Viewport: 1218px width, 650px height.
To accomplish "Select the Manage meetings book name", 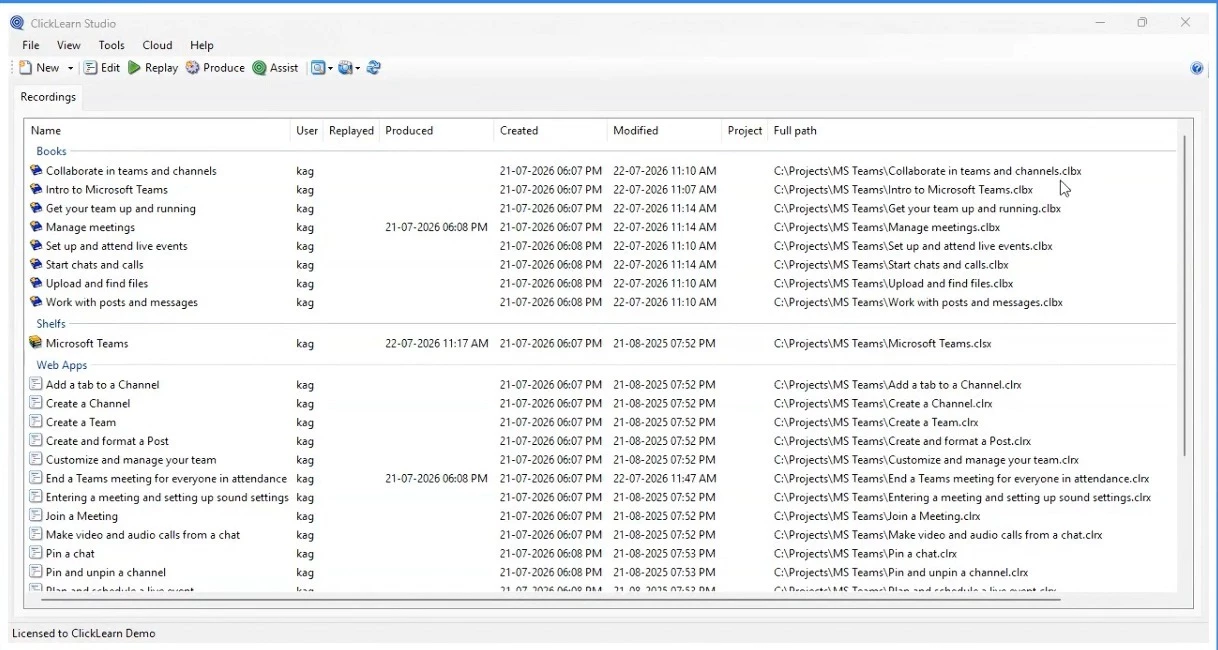I will 90,227.
